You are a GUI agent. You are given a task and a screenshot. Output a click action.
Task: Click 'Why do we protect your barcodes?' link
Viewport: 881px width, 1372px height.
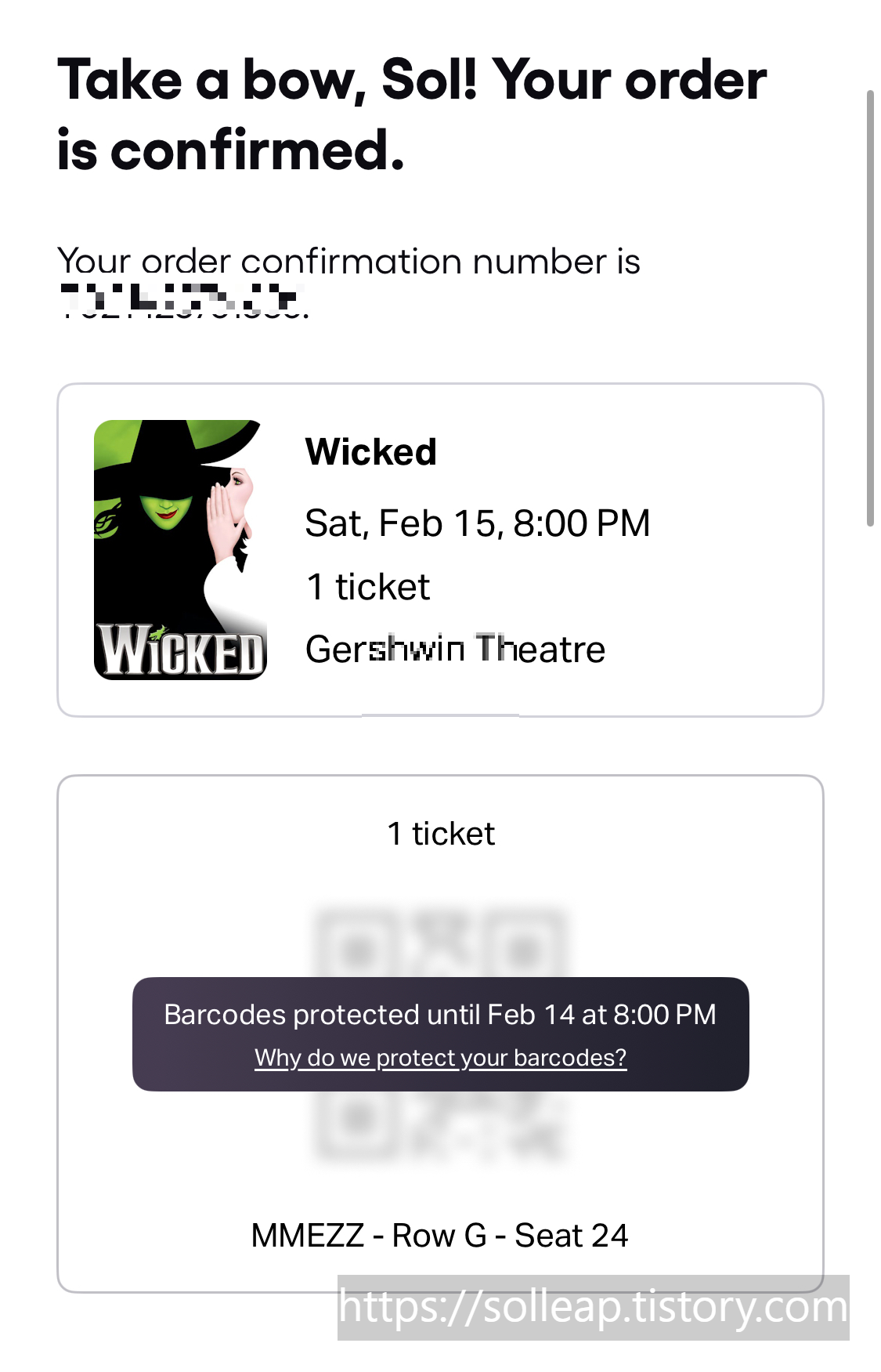click(440, 1057)
